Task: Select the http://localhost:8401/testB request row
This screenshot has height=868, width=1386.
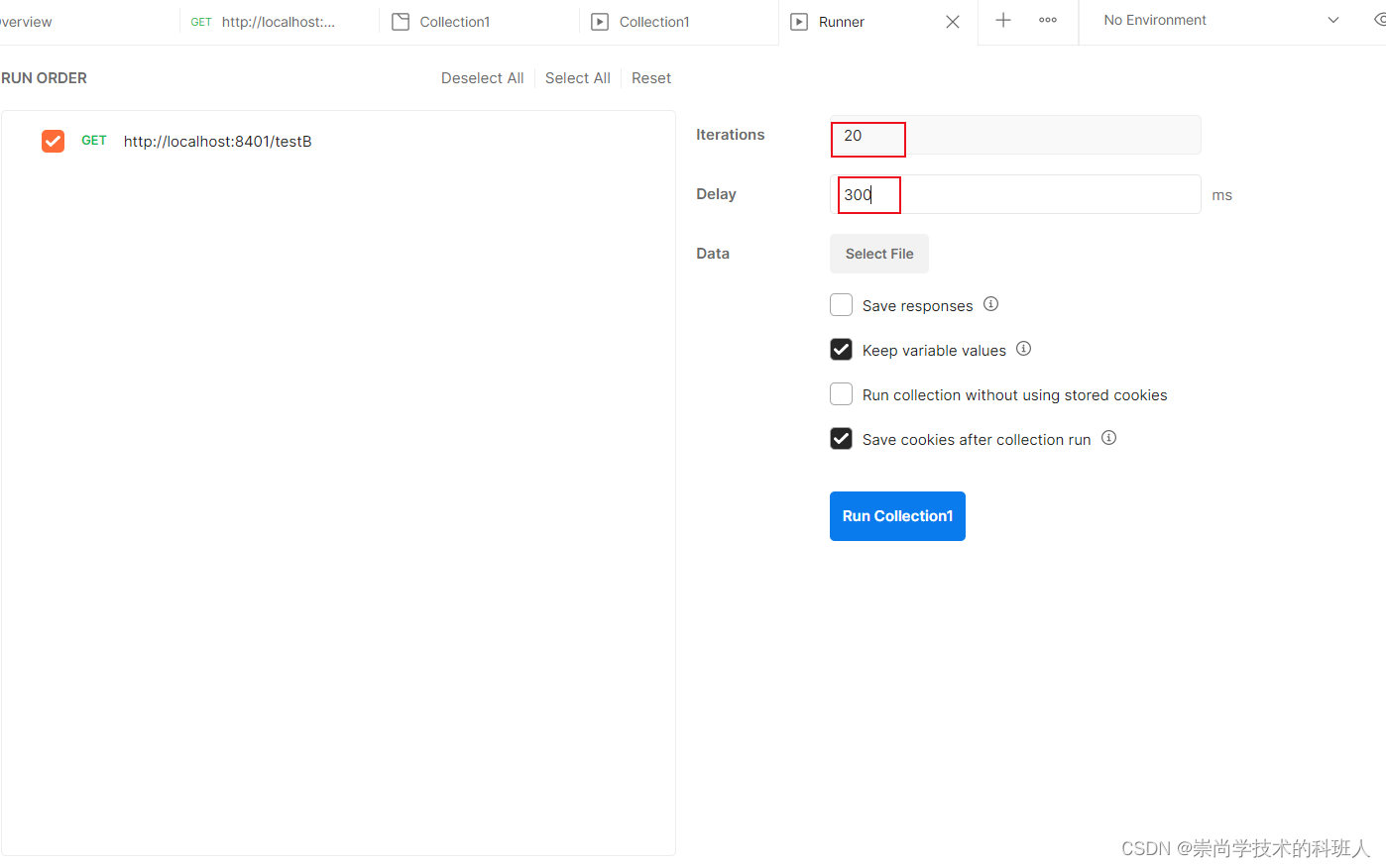Action: pyautogui.click(x=338, y=141)
